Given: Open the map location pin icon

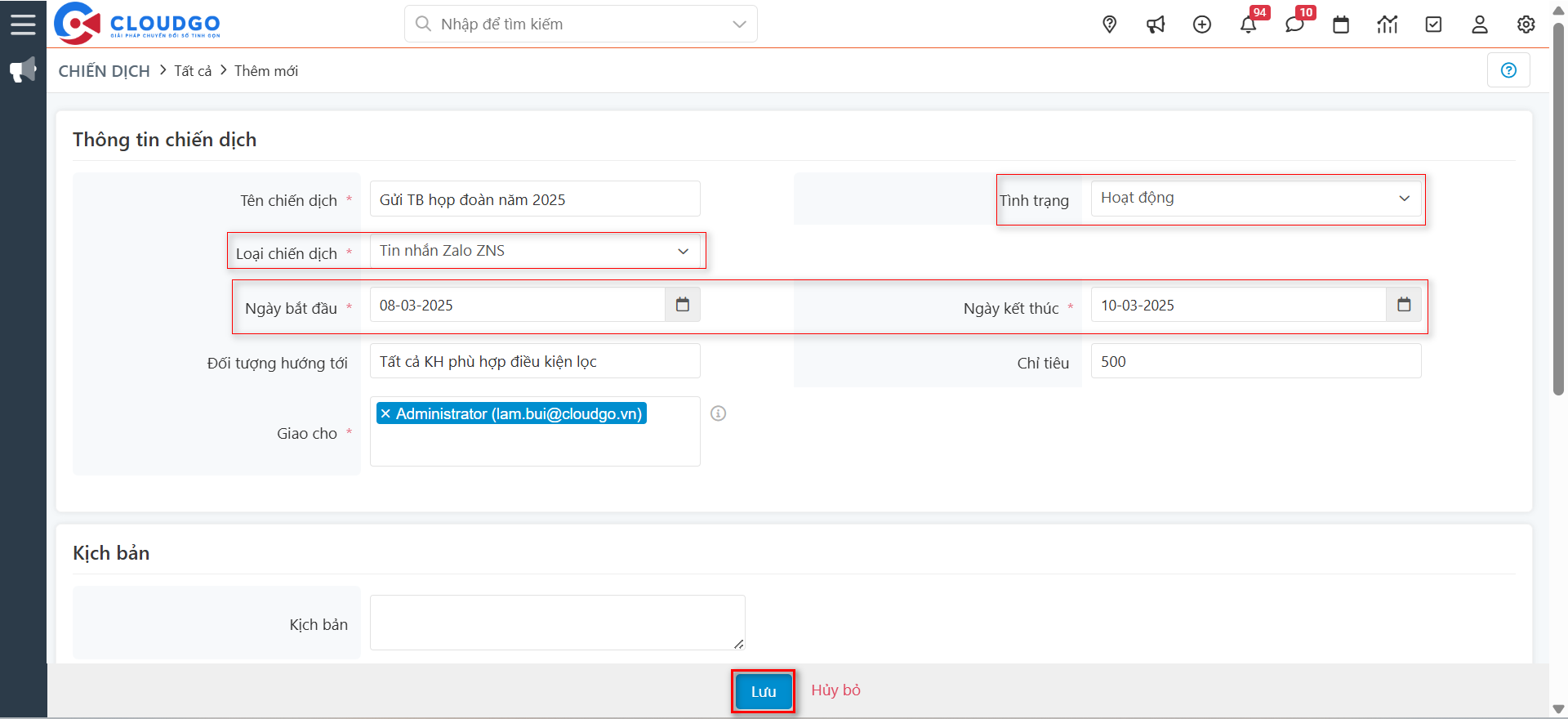Looking at the screenshot, I should coord(1109,25).
